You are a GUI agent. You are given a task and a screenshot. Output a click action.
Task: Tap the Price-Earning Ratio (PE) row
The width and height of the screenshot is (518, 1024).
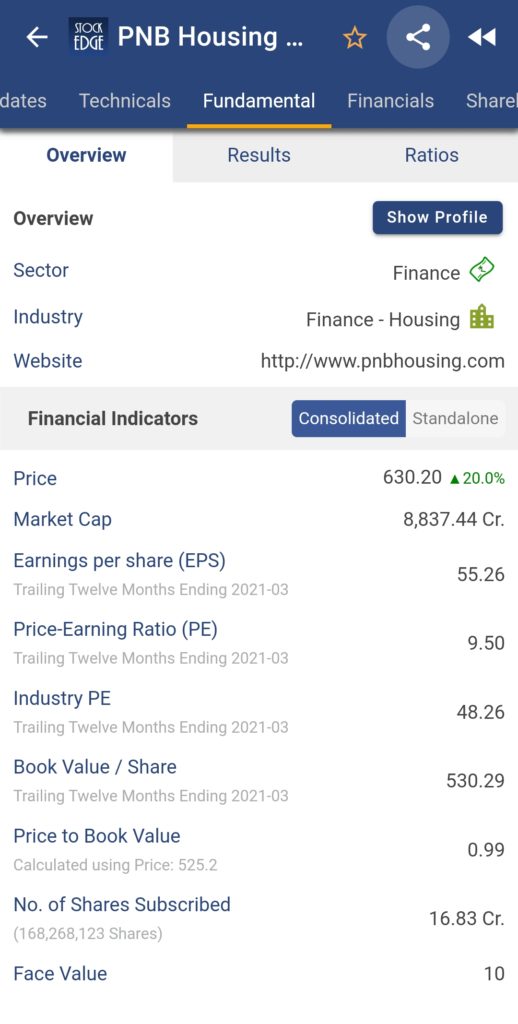point(259,643)
